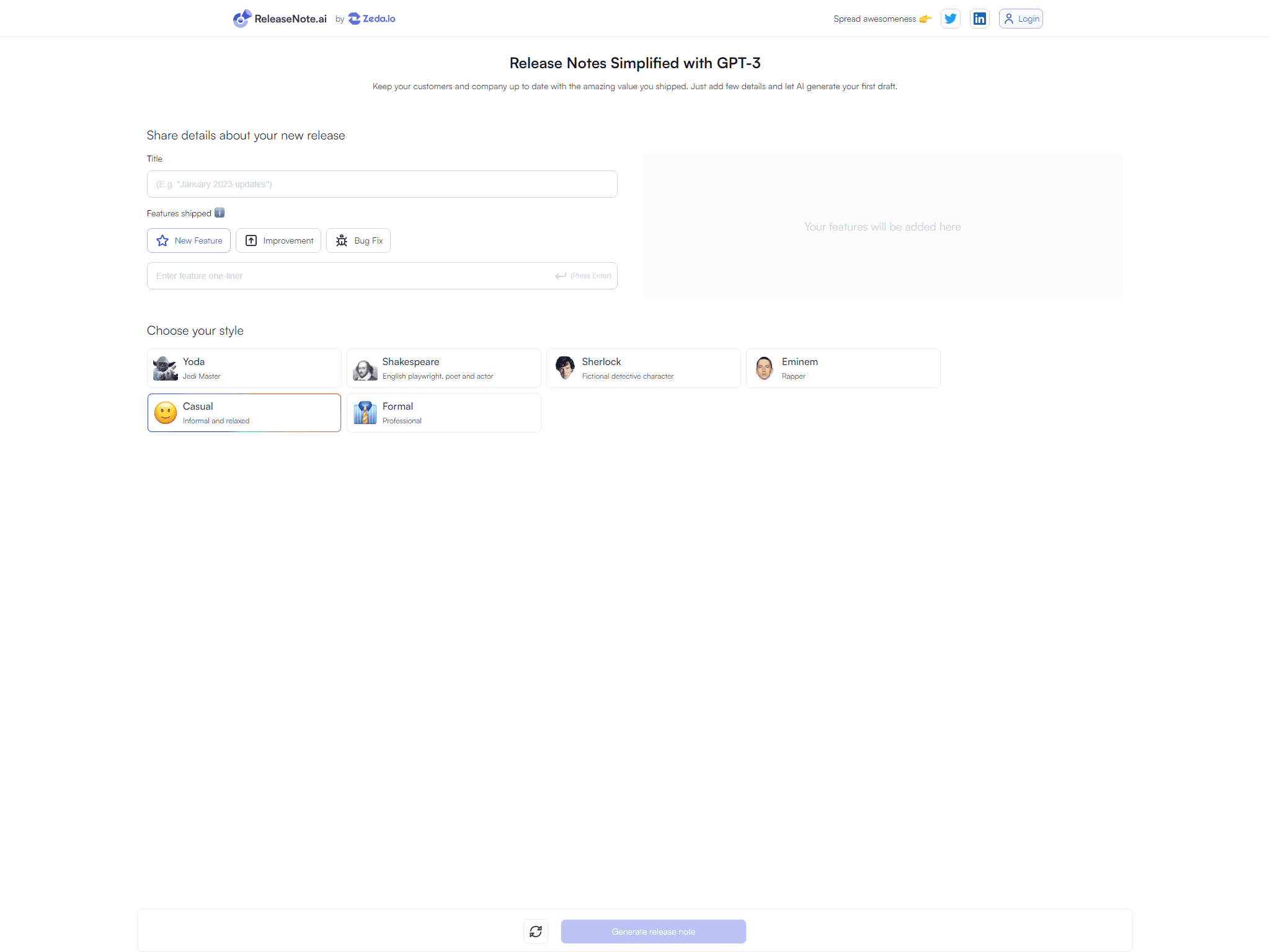Image resolution: width=1270 pixels, height=952 pixels.
Task: Click 'Spread awesomeness' text
Action: point(874,19)
